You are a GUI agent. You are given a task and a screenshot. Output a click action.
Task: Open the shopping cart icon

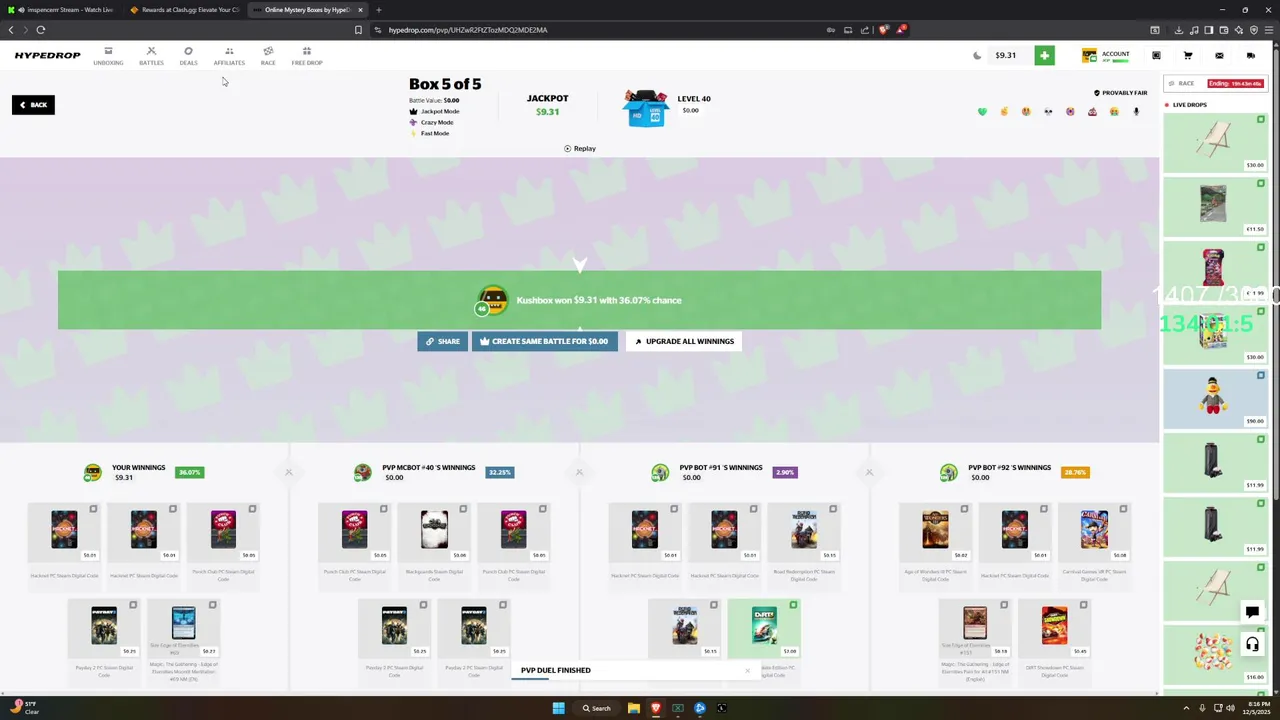[1188, 56]
